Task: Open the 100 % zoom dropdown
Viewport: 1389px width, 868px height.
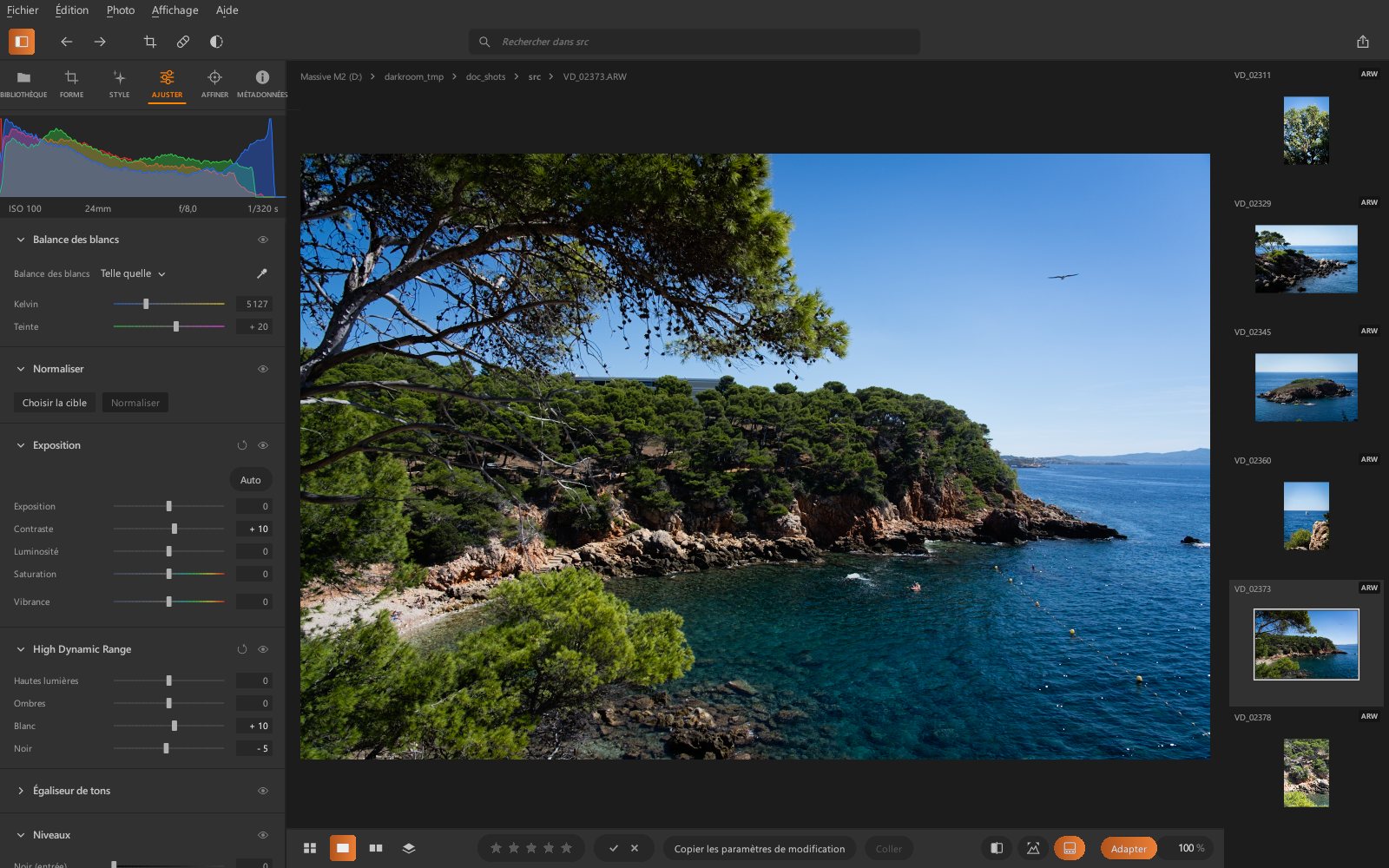Action: point(1191,848)
